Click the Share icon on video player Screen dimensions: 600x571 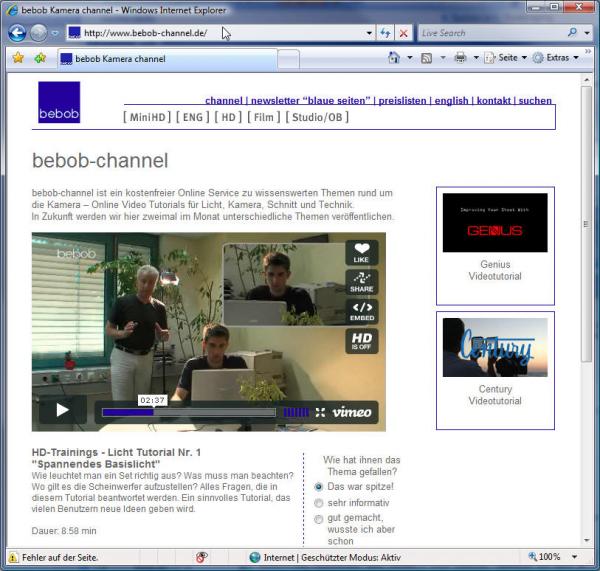coord(361,282)
